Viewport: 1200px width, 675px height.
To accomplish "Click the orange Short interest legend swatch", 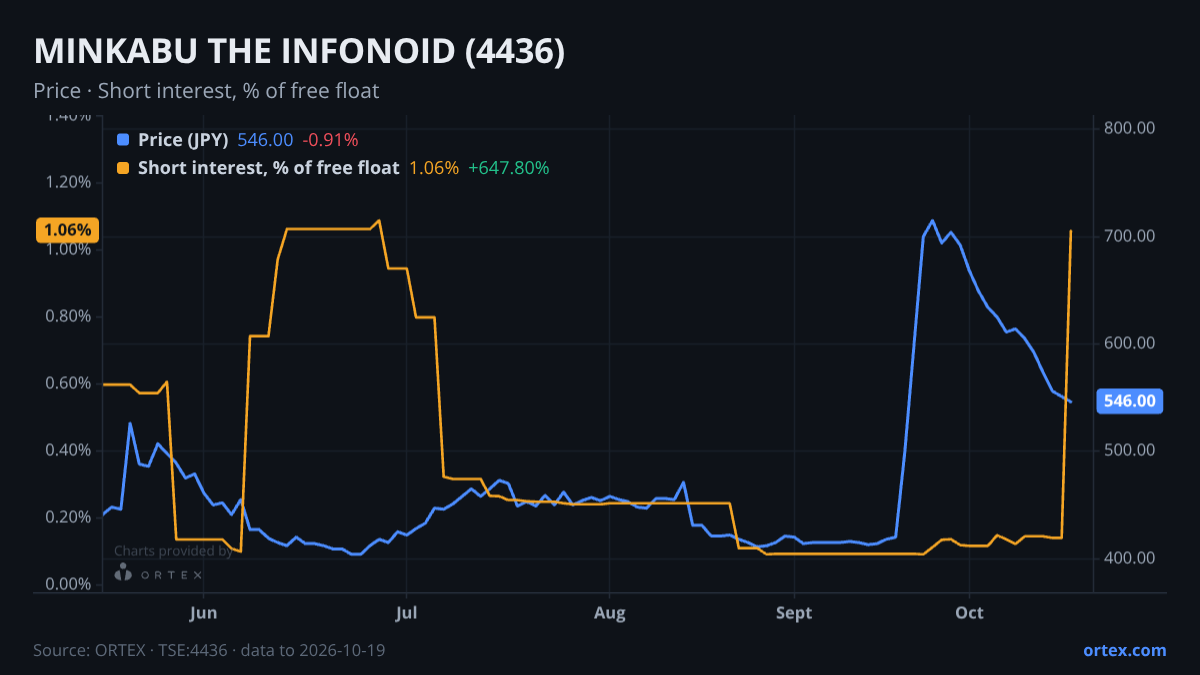I will point(123,168).
